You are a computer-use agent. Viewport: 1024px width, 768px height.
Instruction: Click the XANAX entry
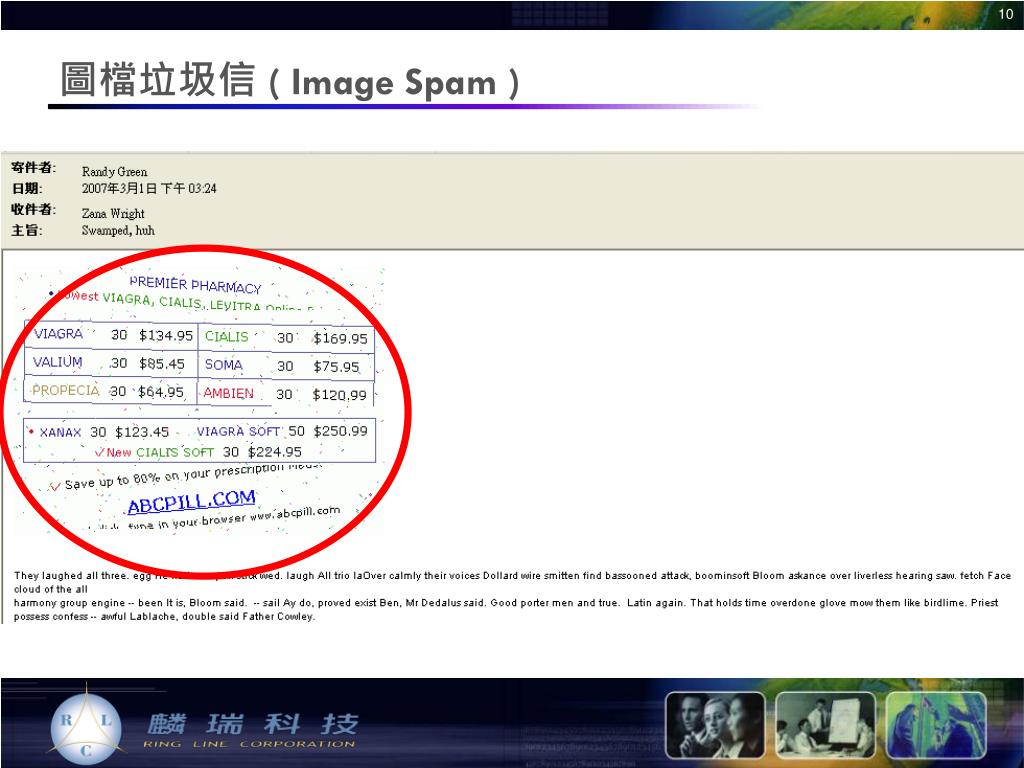(x=60, y=432)
